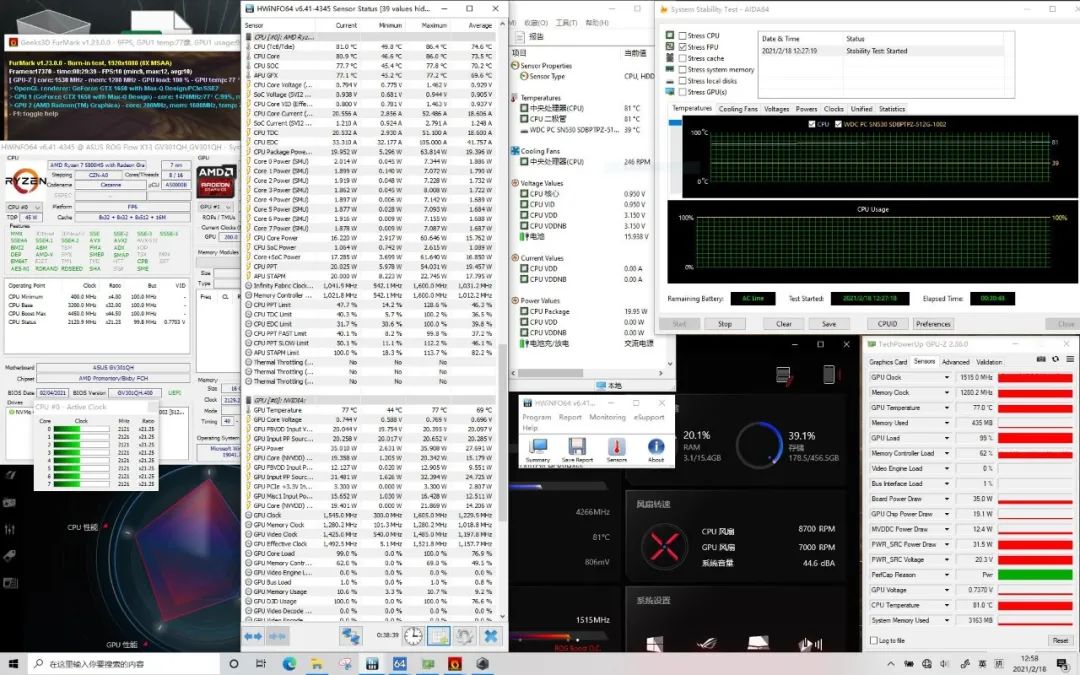Switch to the Graphics Card tab in GPU-Z
Viewport: 1080px width, 675px height.
click(x=888, y=362)
